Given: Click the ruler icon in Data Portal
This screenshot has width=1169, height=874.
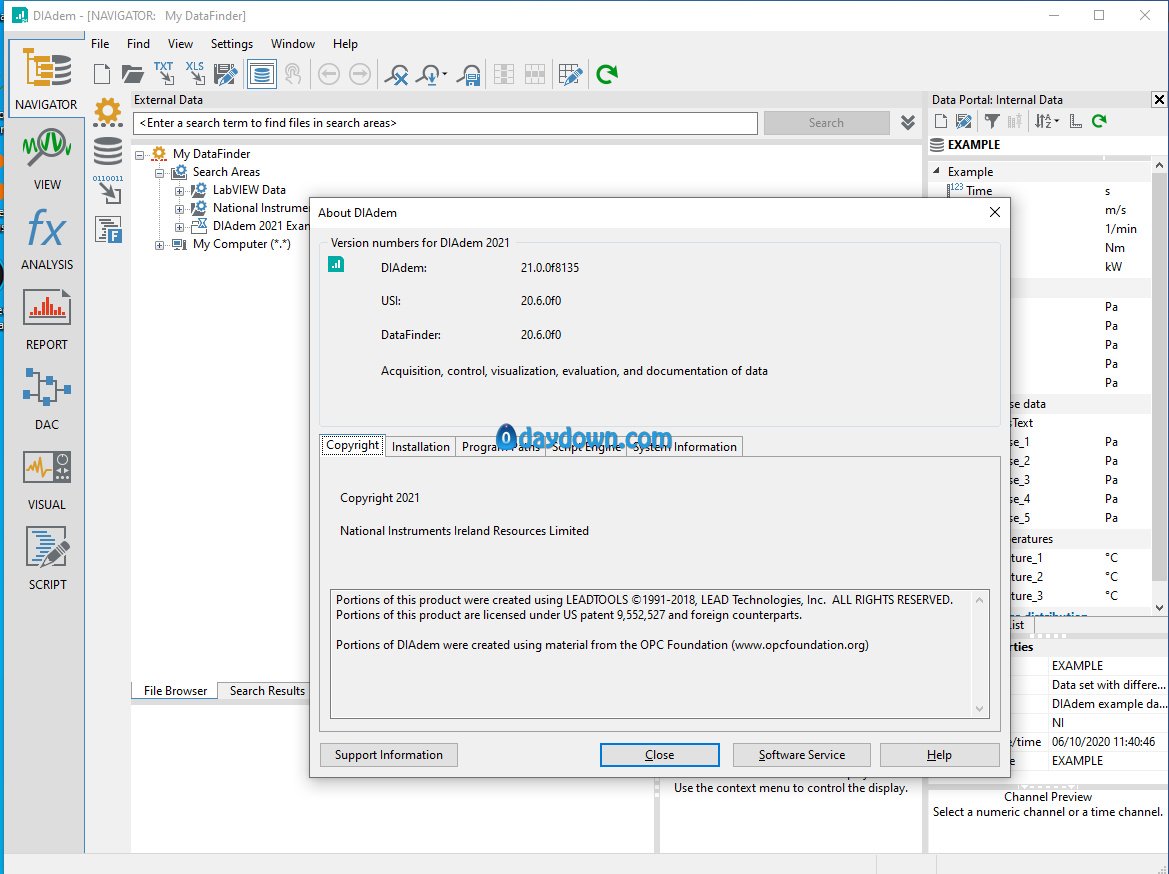Looking at the screenshot, I should point(1075,121).
